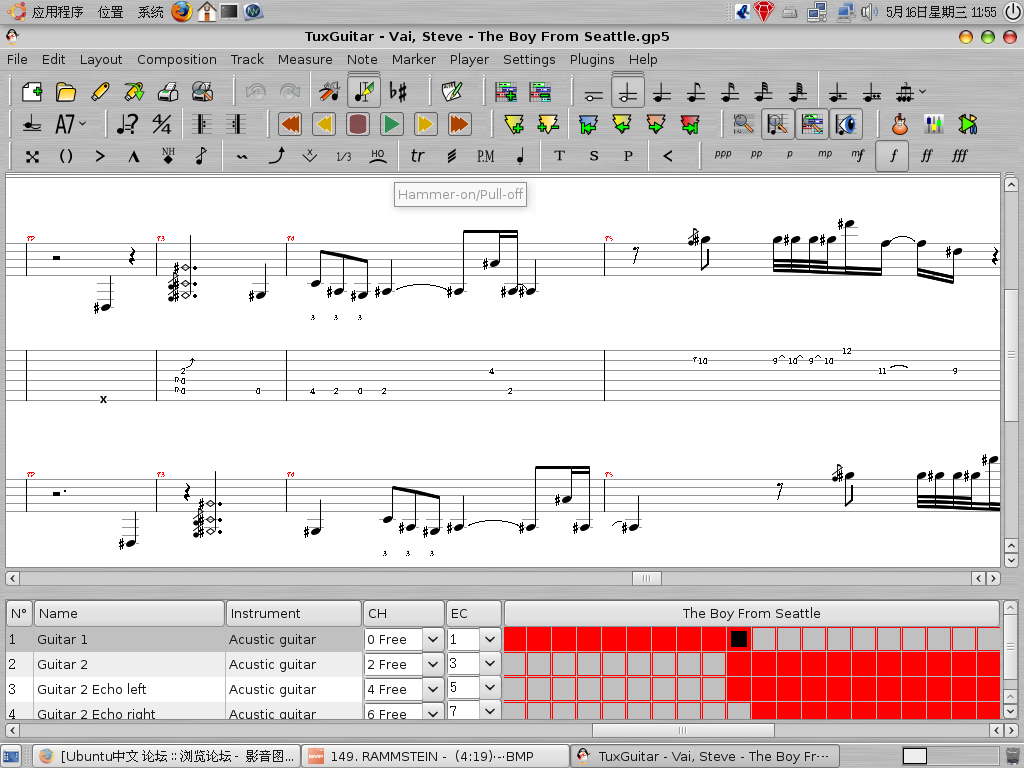Image resolution: width=1024 pixels, height=768 pixels.
Task: Toggle score edit mode
Action: tap(364, 91)
